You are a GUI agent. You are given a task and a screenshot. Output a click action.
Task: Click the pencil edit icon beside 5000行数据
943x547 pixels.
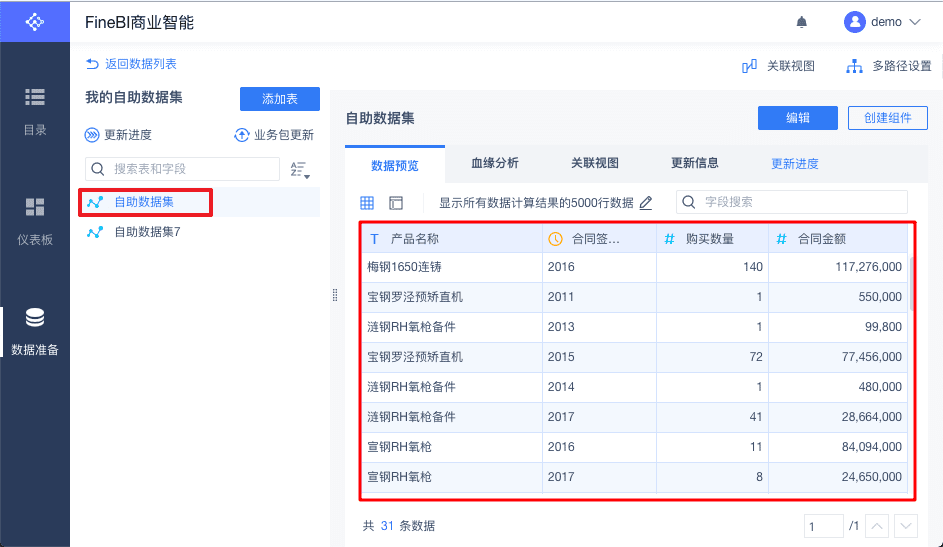click(x=646, y=203)
